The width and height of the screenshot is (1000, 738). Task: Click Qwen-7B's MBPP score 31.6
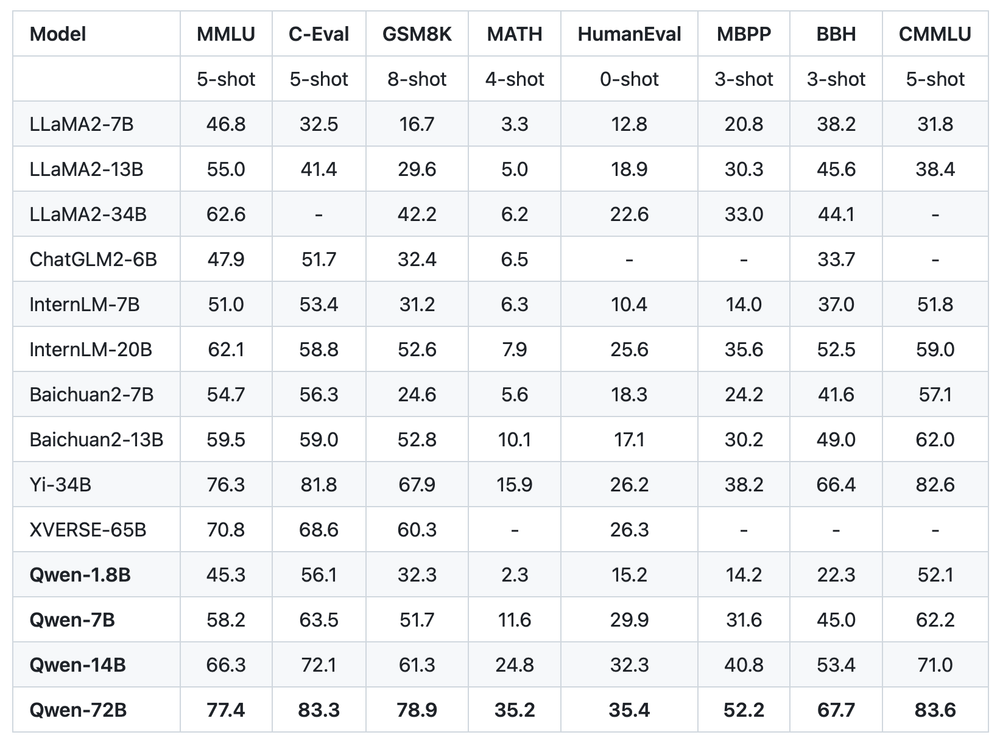[x=744, y=620]
